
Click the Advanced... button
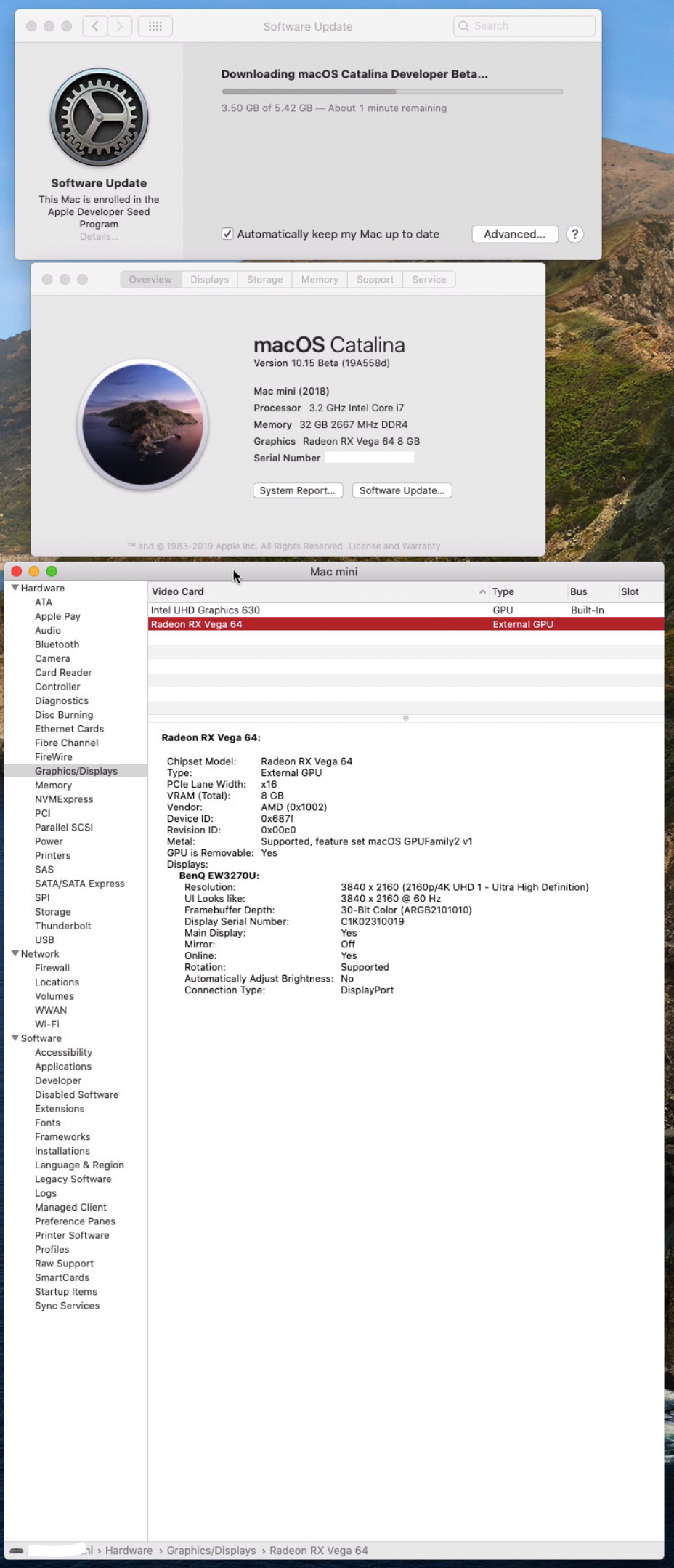(514, 234)
